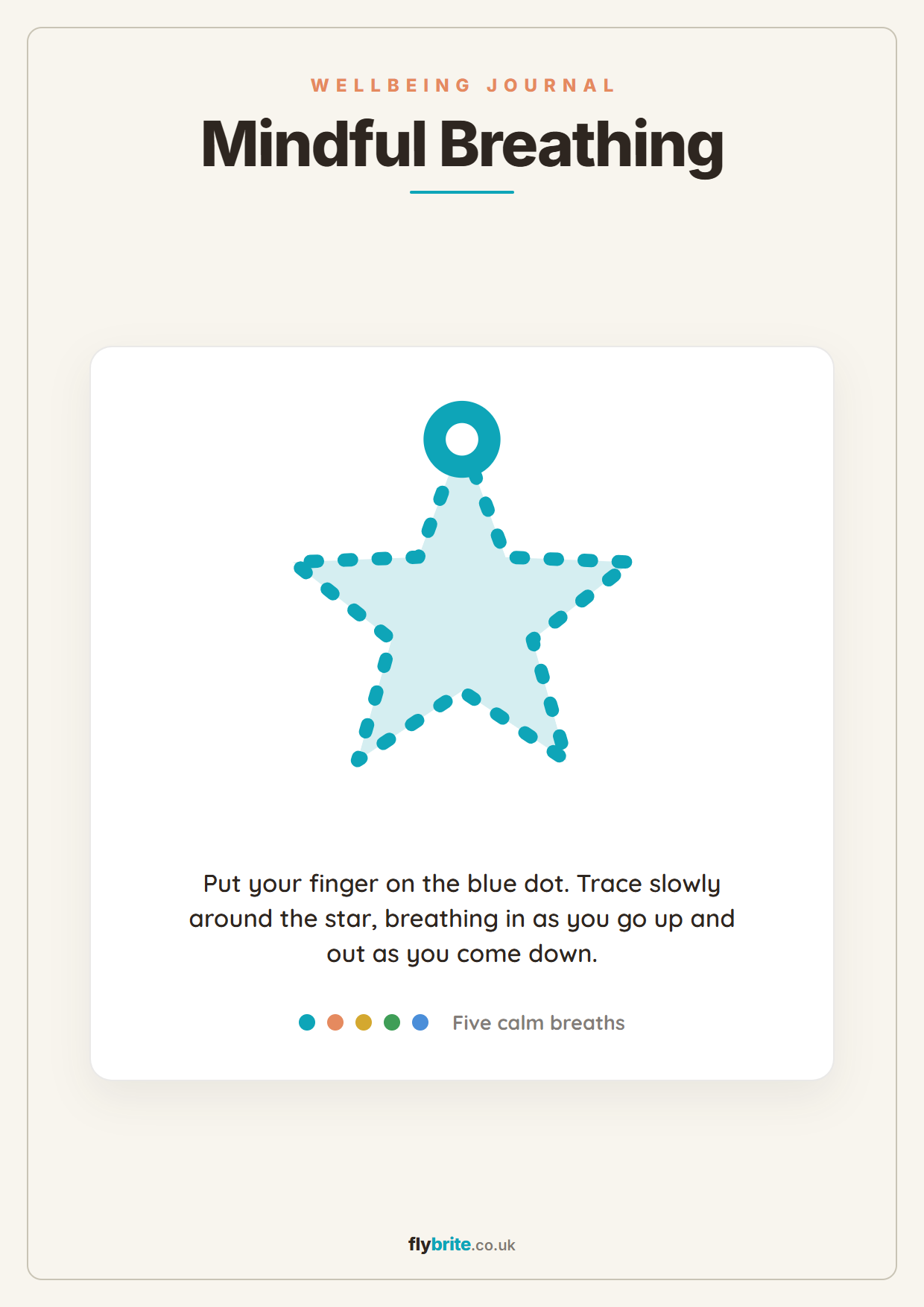The height and width of the screenshot is (1307, 924).
Task: Click the teal underline beneath title
Action: pyautogui.click(x=462, y=192)
